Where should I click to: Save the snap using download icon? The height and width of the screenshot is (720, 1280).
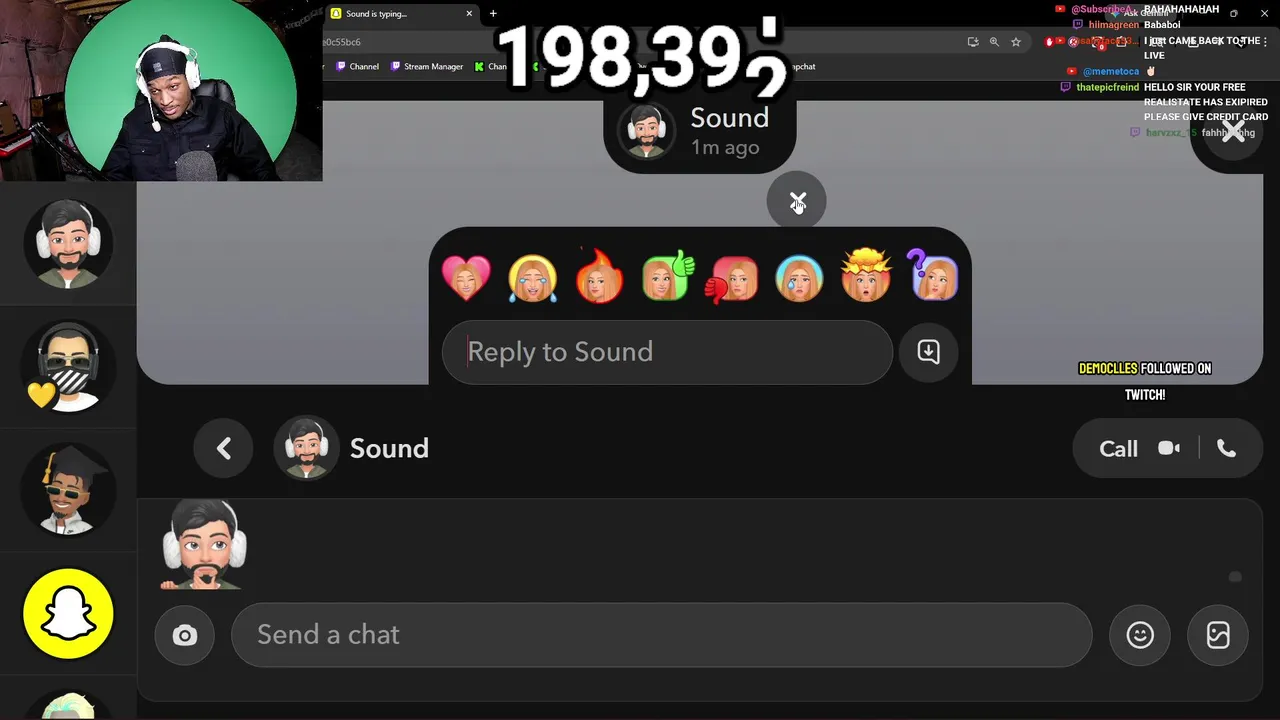point(928,352)
